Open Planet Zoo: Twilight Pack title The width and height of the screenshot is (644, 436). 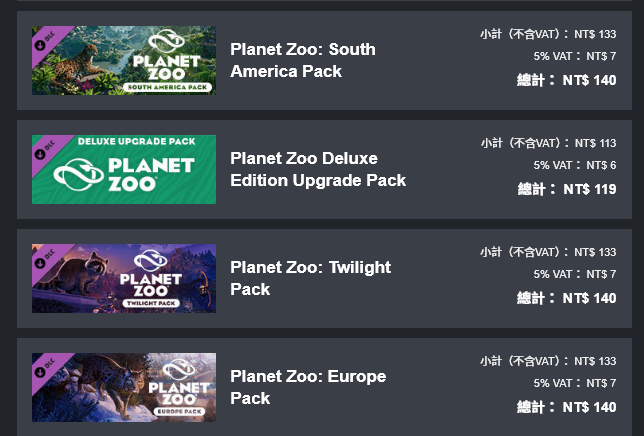(310, 278)
